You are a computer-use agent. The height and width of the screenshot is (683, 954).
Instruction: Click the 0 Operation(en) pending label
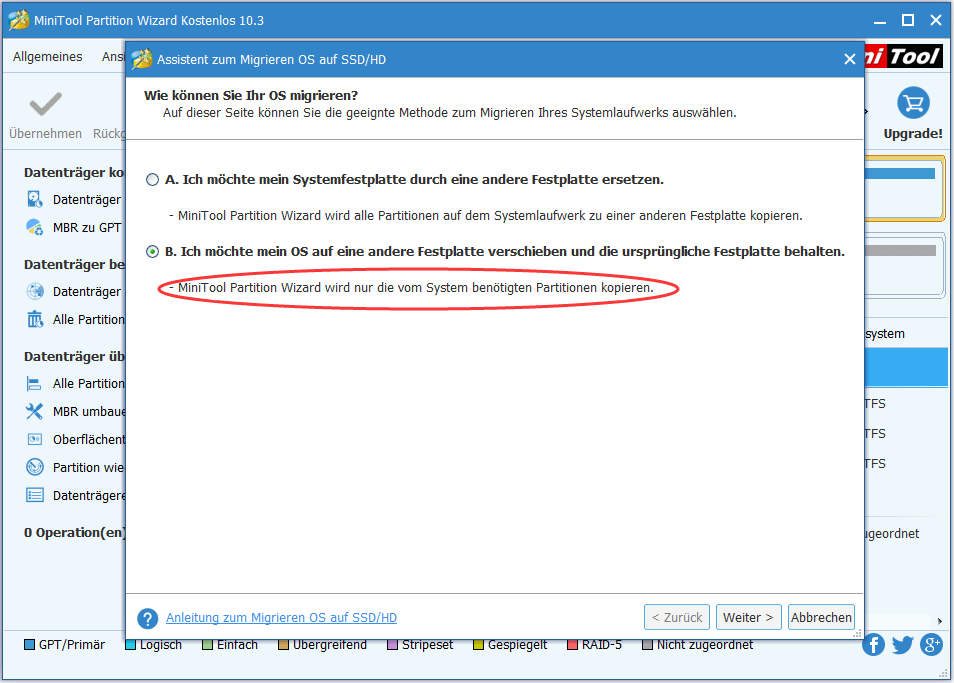tap(74, 532)
